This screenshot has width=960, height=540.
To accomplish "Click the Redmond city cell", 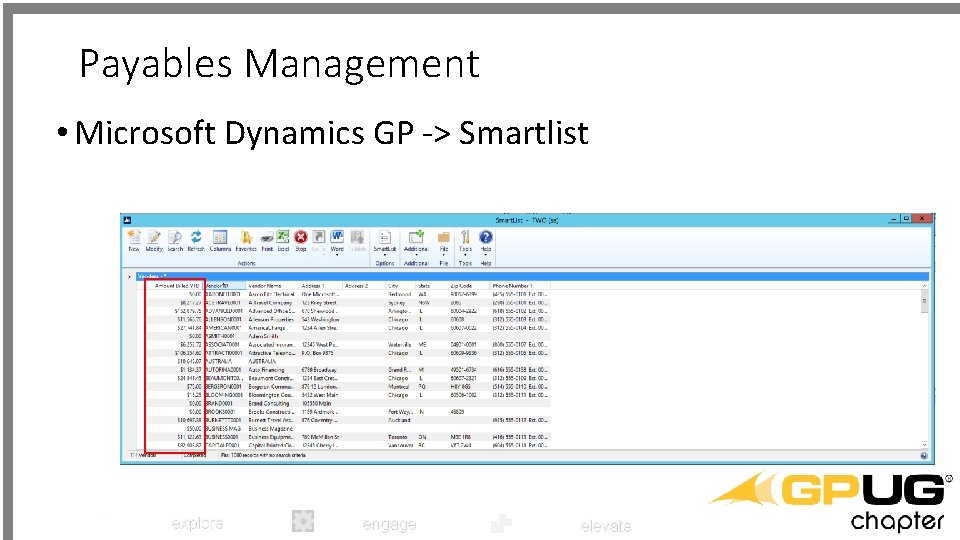I will (x=399, y=294).
